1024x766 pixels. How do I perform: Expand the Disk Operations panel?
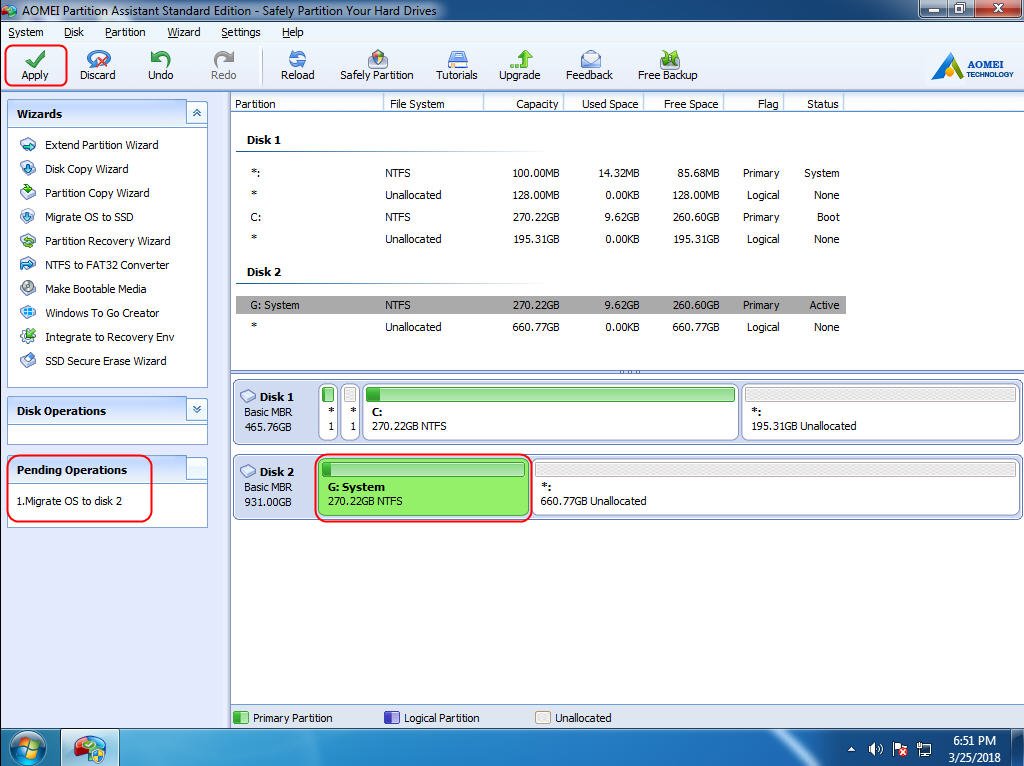point(197,410)
